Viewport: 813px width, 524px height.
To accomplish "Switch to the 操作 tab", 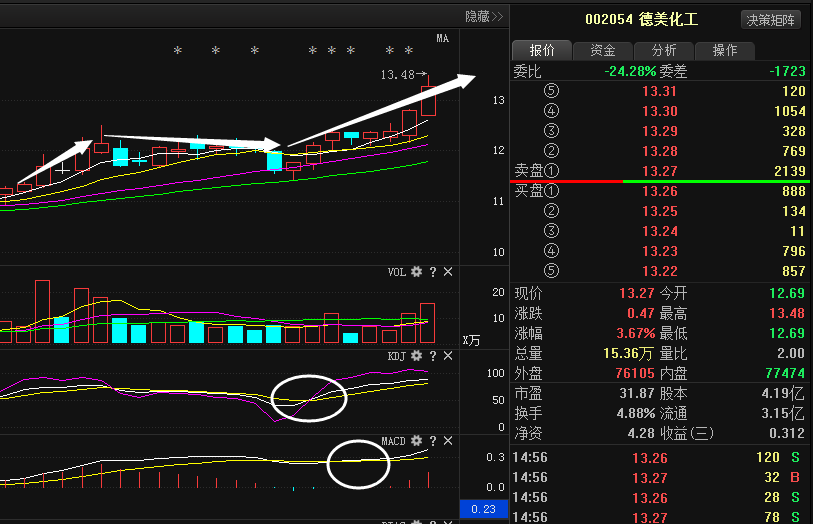I will pos(724,50).
